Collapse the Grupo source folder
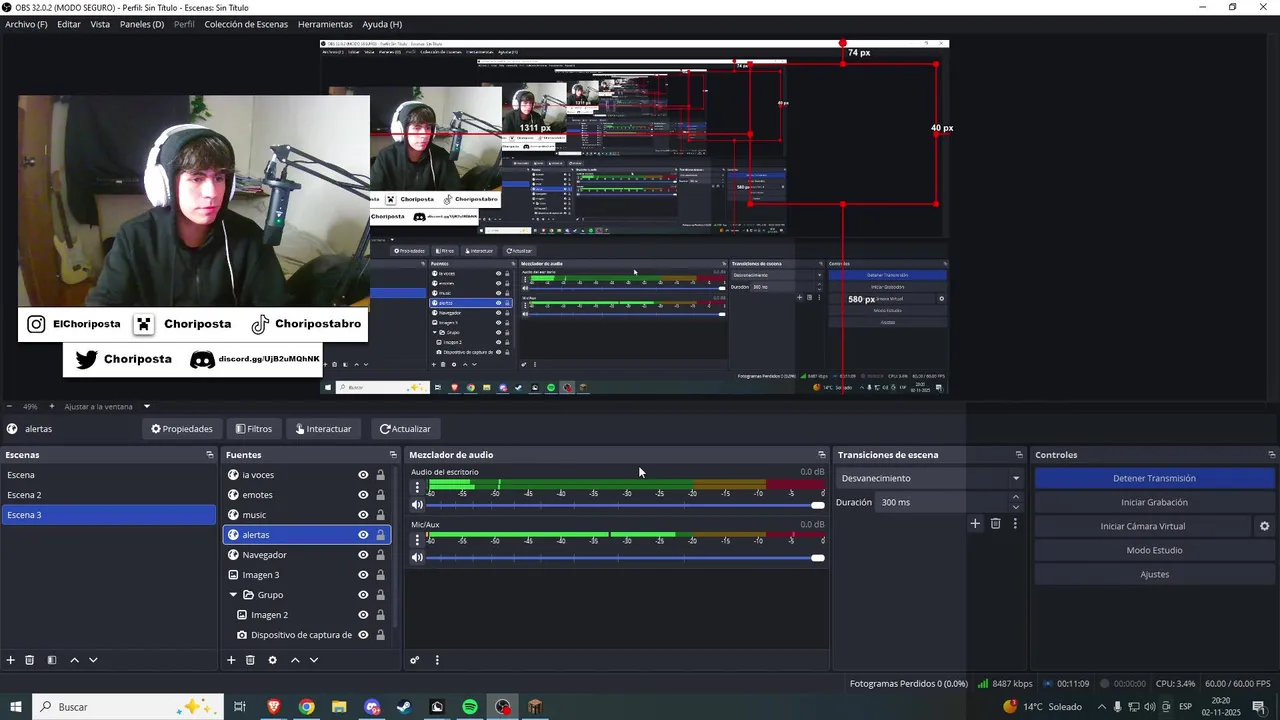 [233, 595]
